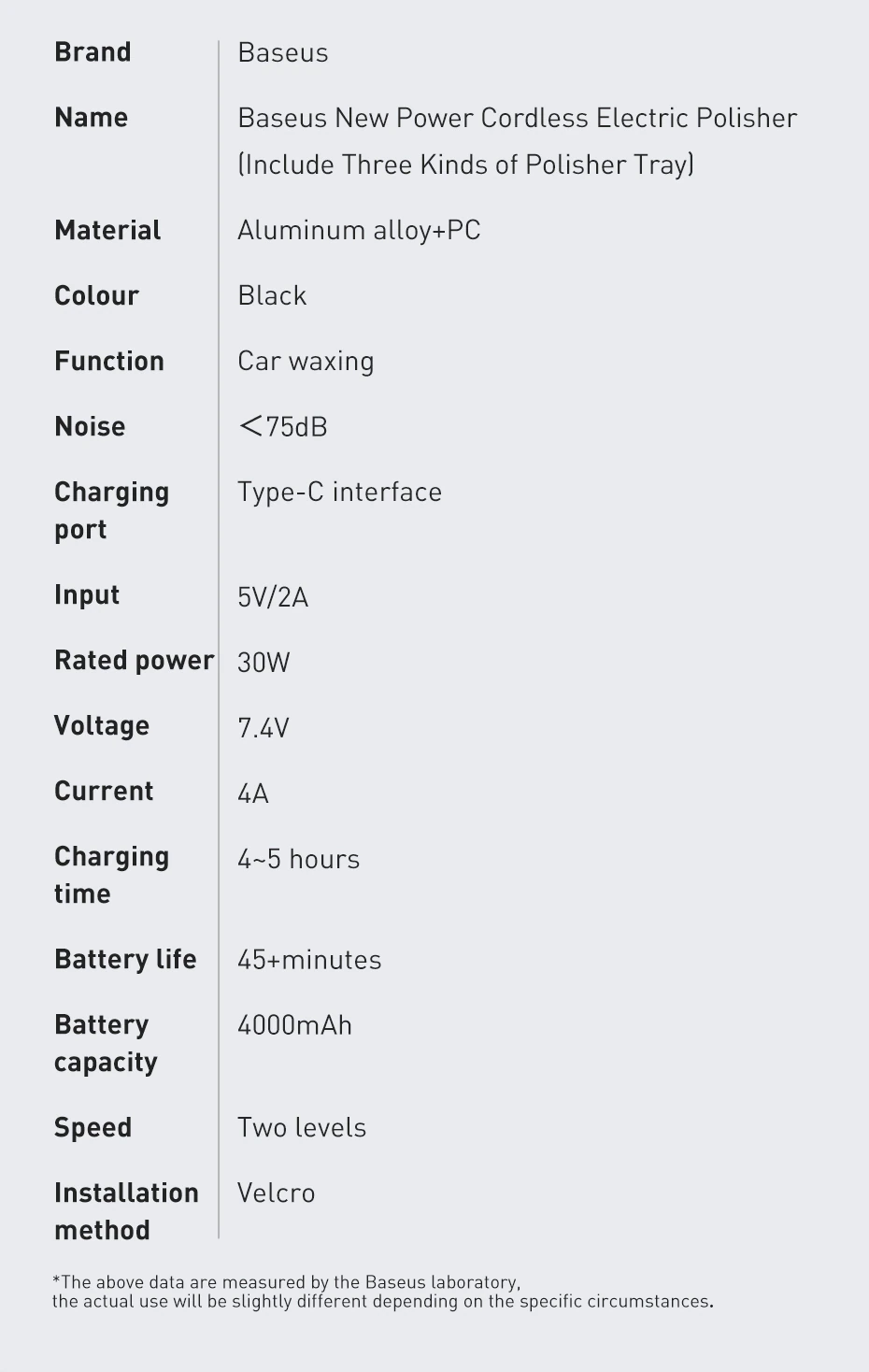Viewport: 869px width, 1372px height.
Task: Select the Baseus brand value text
Action: click(x=282, y=53)
